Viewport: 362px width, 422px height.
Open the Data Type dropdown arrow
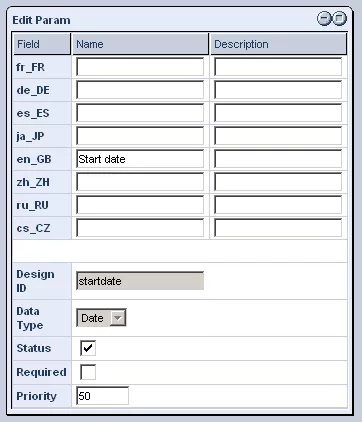tap(118, 318)
